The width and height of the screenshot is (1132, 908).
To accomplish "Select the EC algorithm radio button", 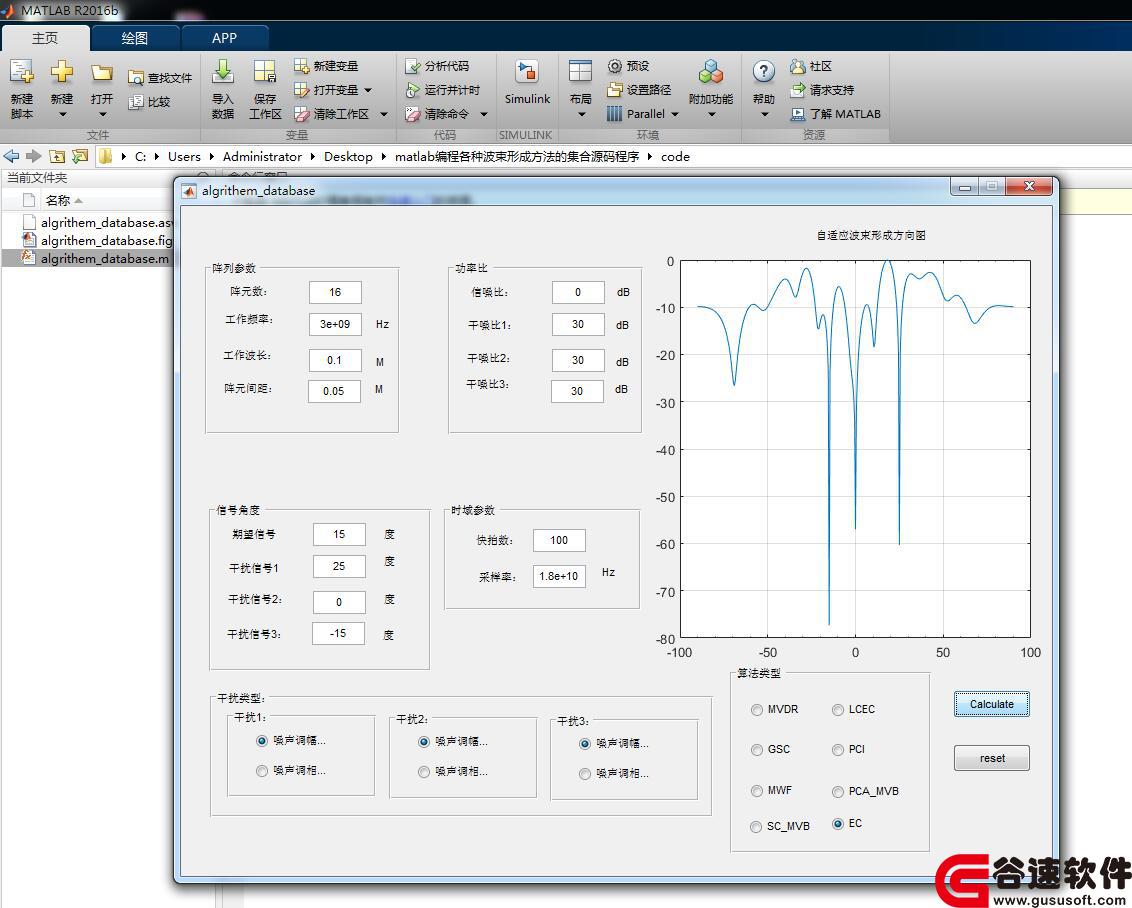I will (837, 824).
